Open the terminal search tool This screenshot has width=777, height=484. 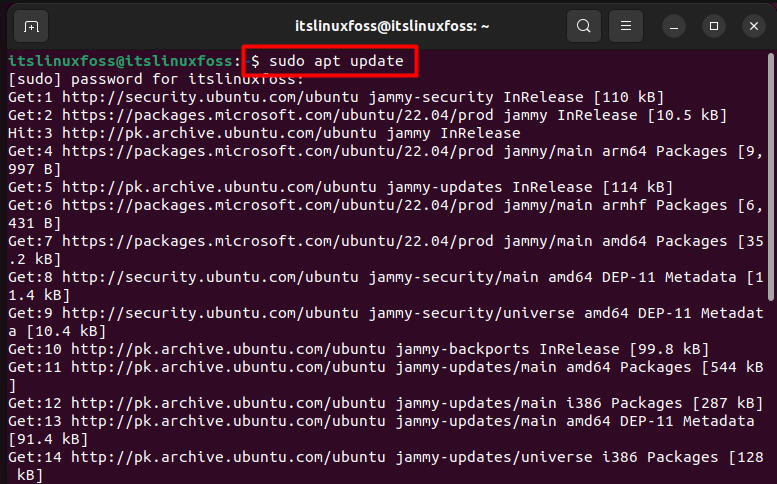(x=584, y=26)
